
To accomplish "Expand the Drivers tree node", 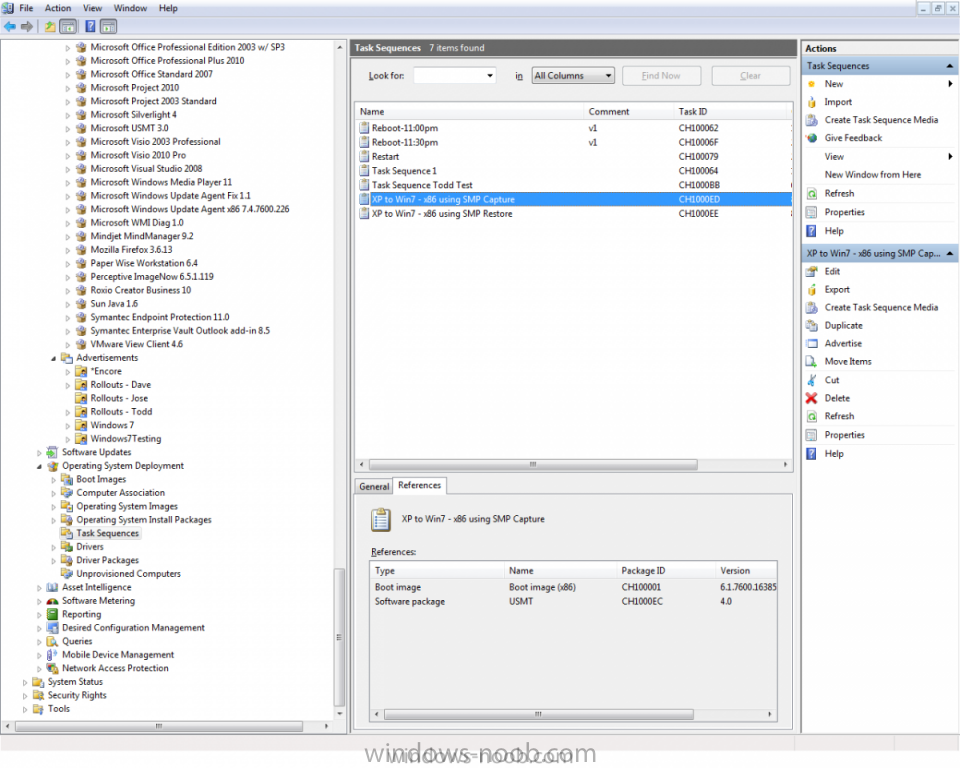I will [x=53, y=547].
